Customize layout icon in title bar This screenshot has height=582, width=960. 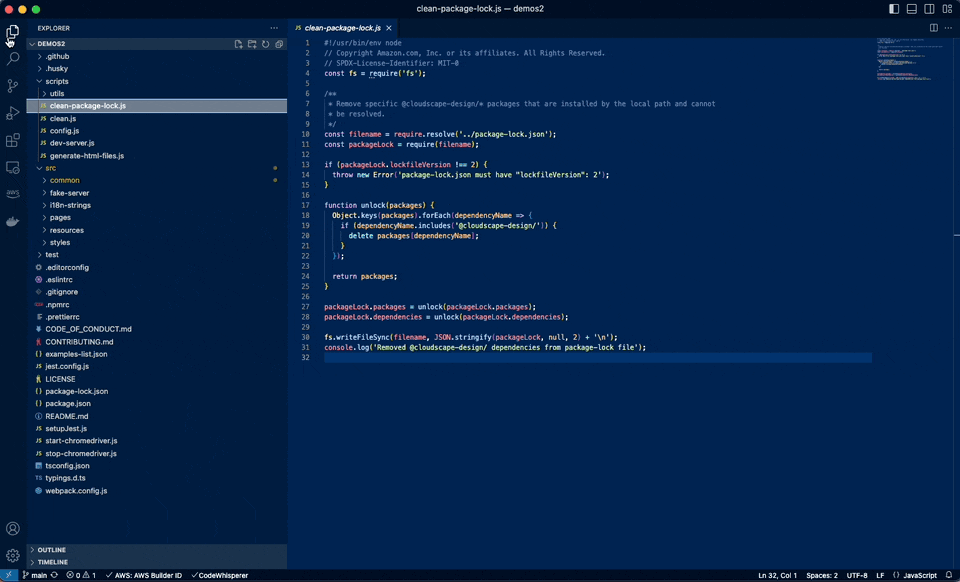(947, 9)
